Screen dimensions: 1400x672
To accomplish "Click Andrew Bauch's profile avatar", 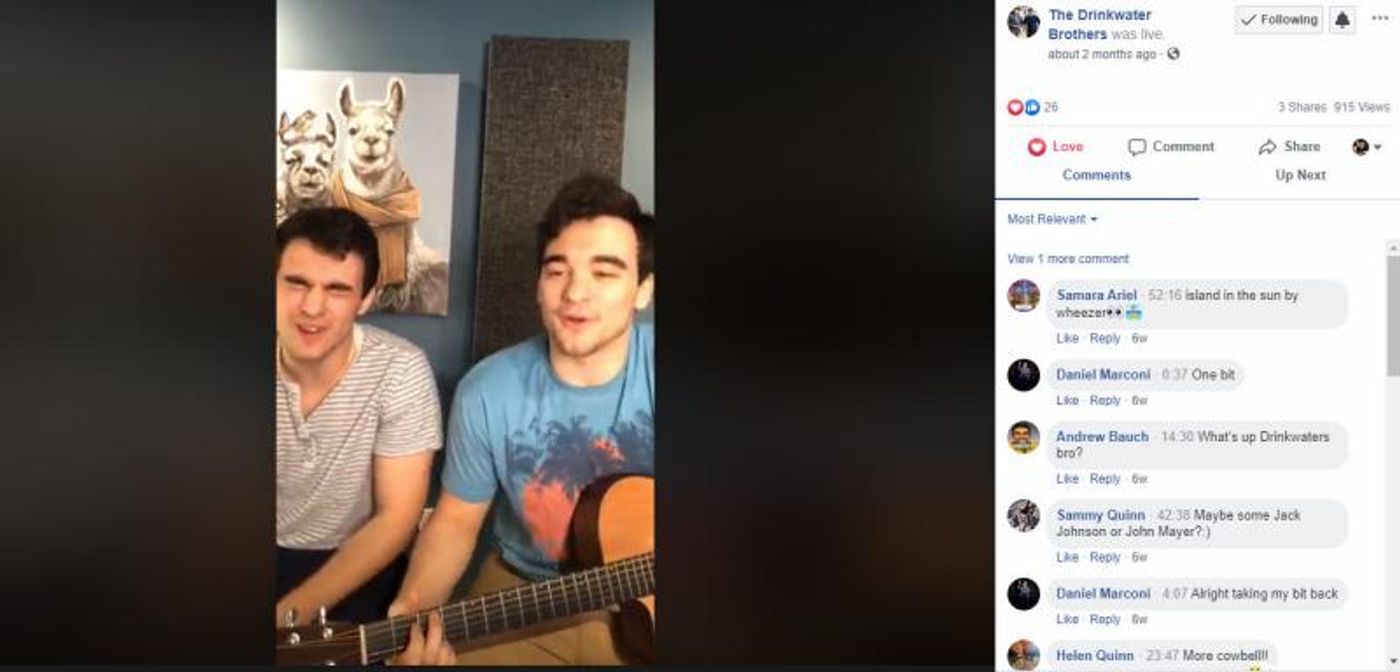I will point(1023,437).
